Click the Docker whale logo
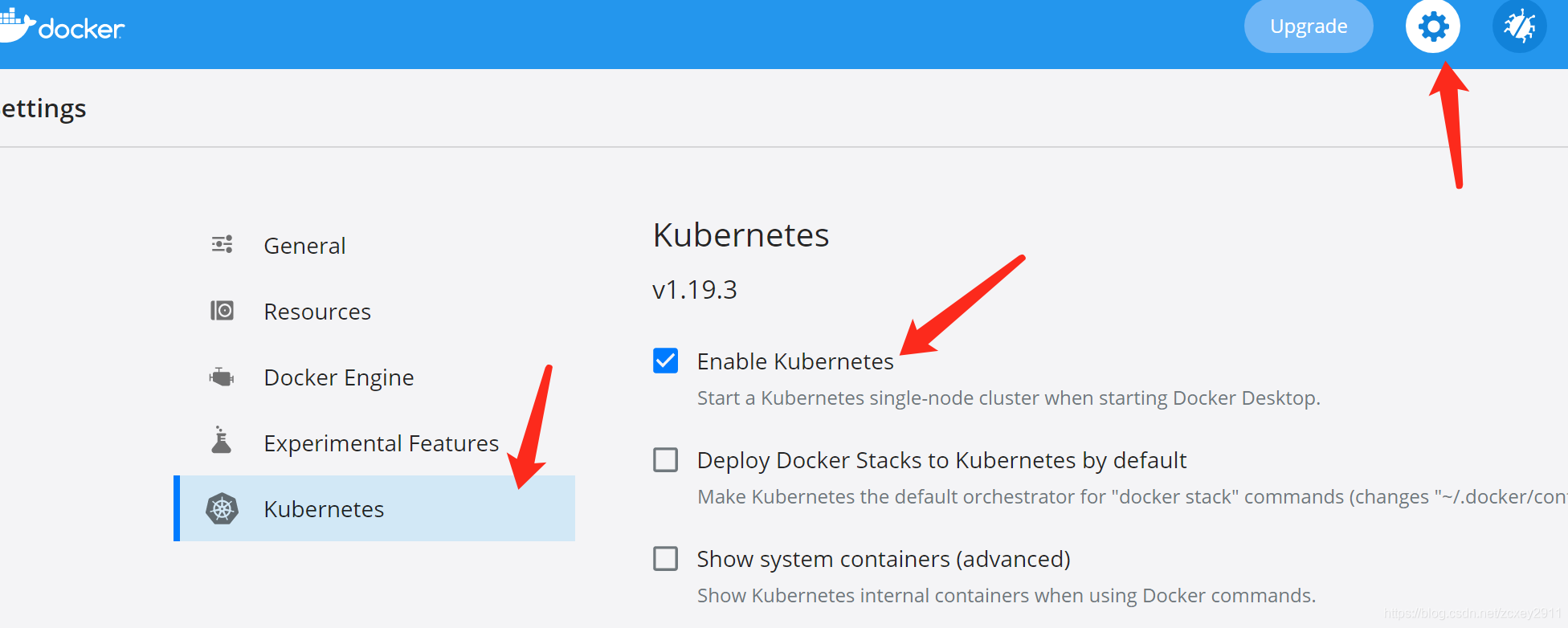This screenshot has width=1568, height=628. point(18,25)
